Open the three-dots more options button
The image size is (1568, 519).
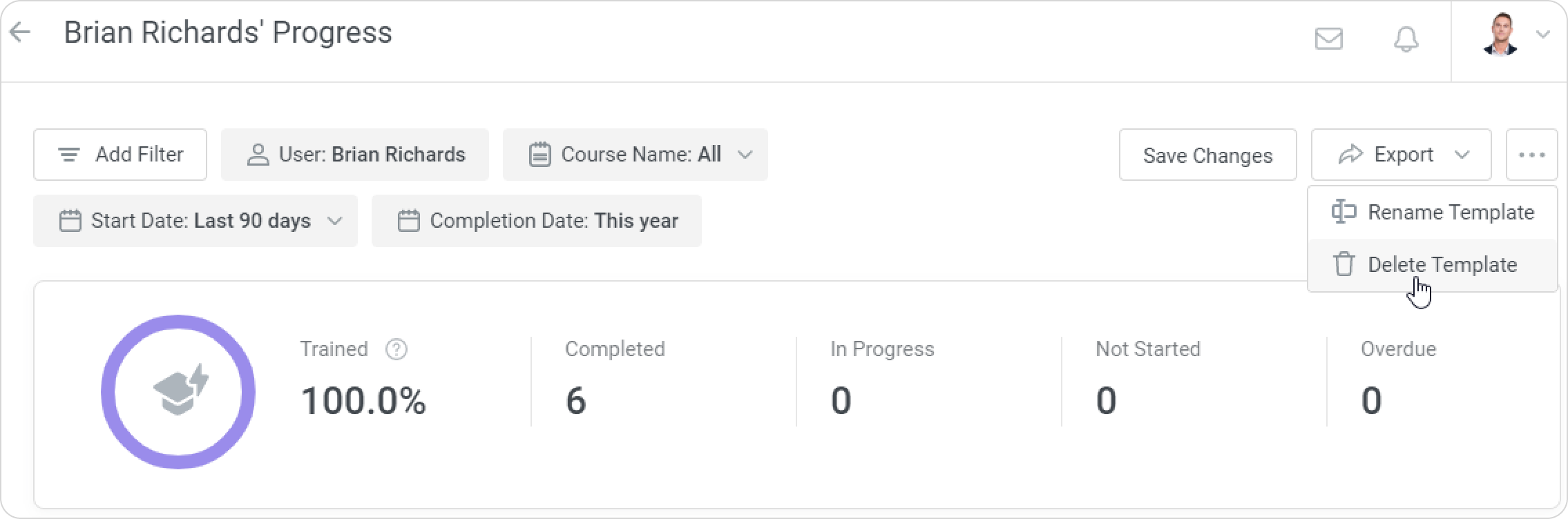point(1531,155)
